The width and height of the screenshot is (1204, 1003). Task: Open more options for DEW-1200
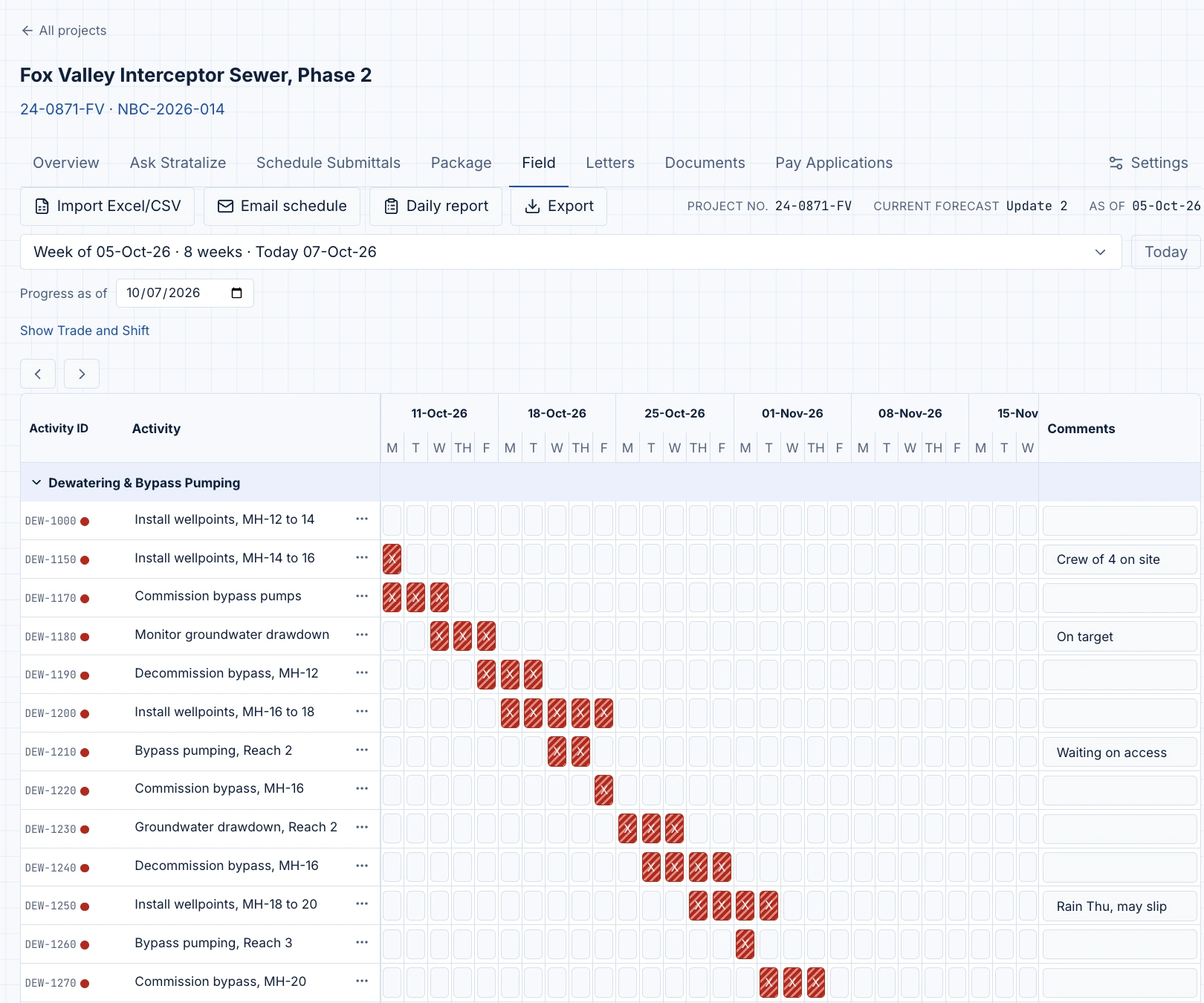tap(362, 711)
